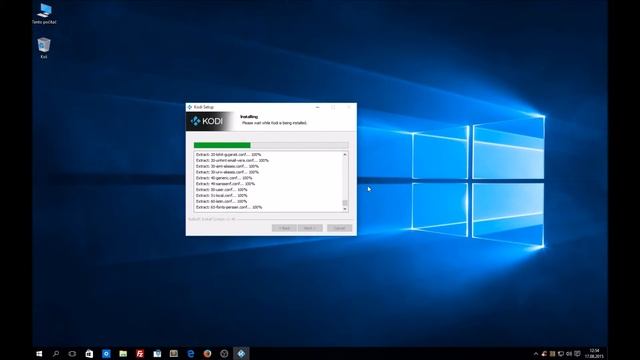The width and height of the screenshot is (640, 360).
Task: Select the Koš recycle bin desktop icon
Action: 44,48
